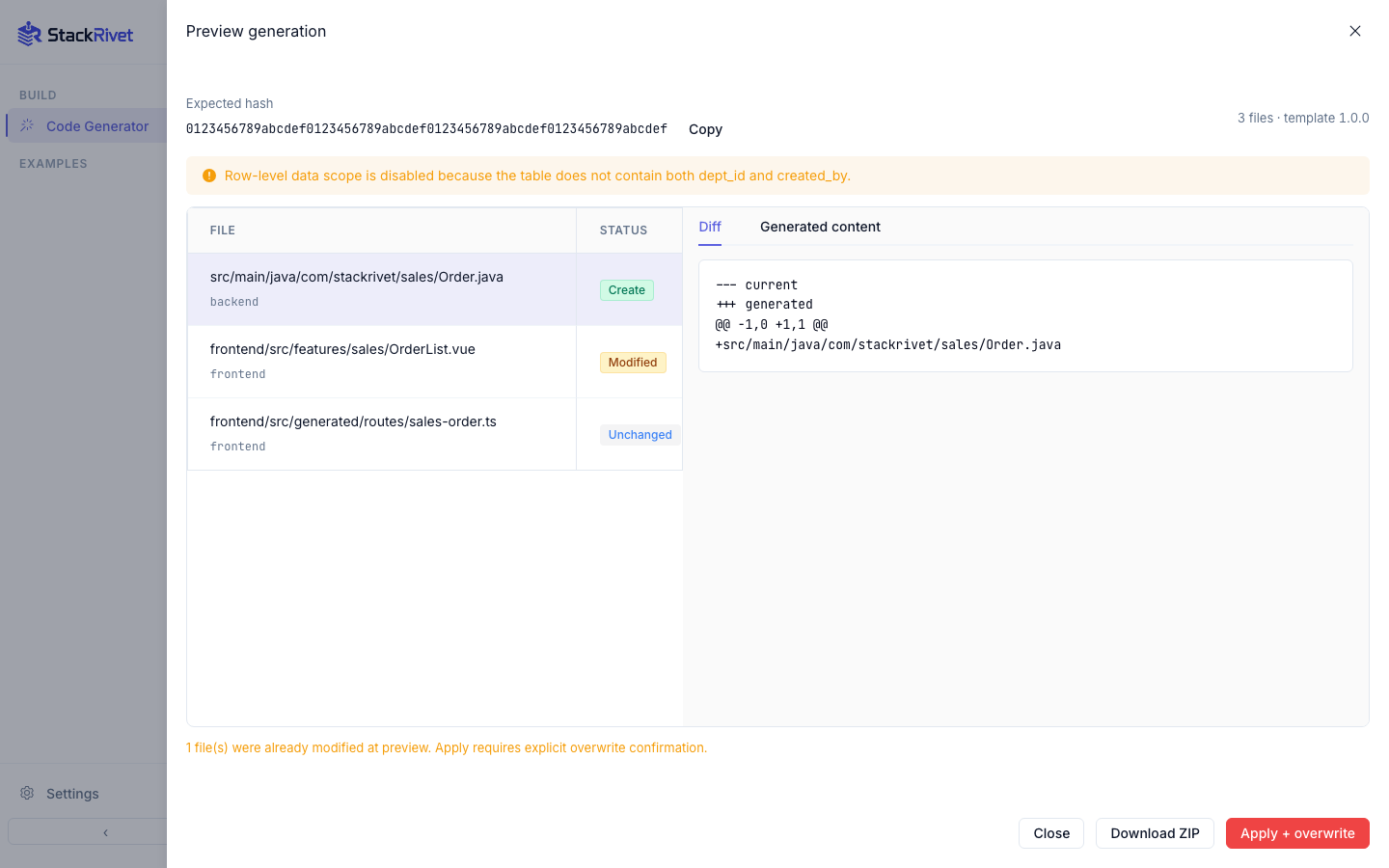
Task: Click the Code Generator sparkle icon
Action: tap(27, 125)
